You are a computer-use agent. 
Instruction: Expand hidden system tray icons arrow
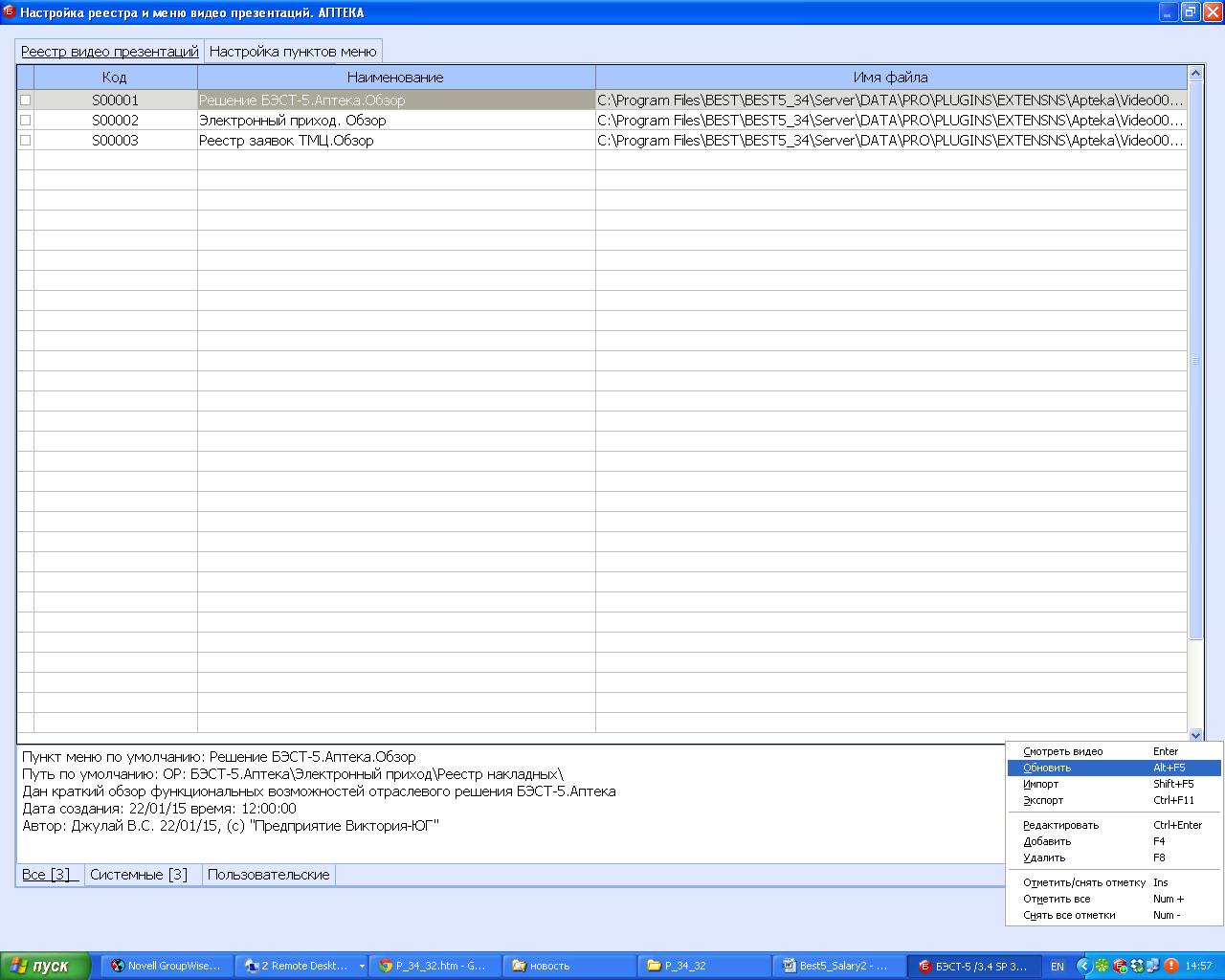(1083, 966)
